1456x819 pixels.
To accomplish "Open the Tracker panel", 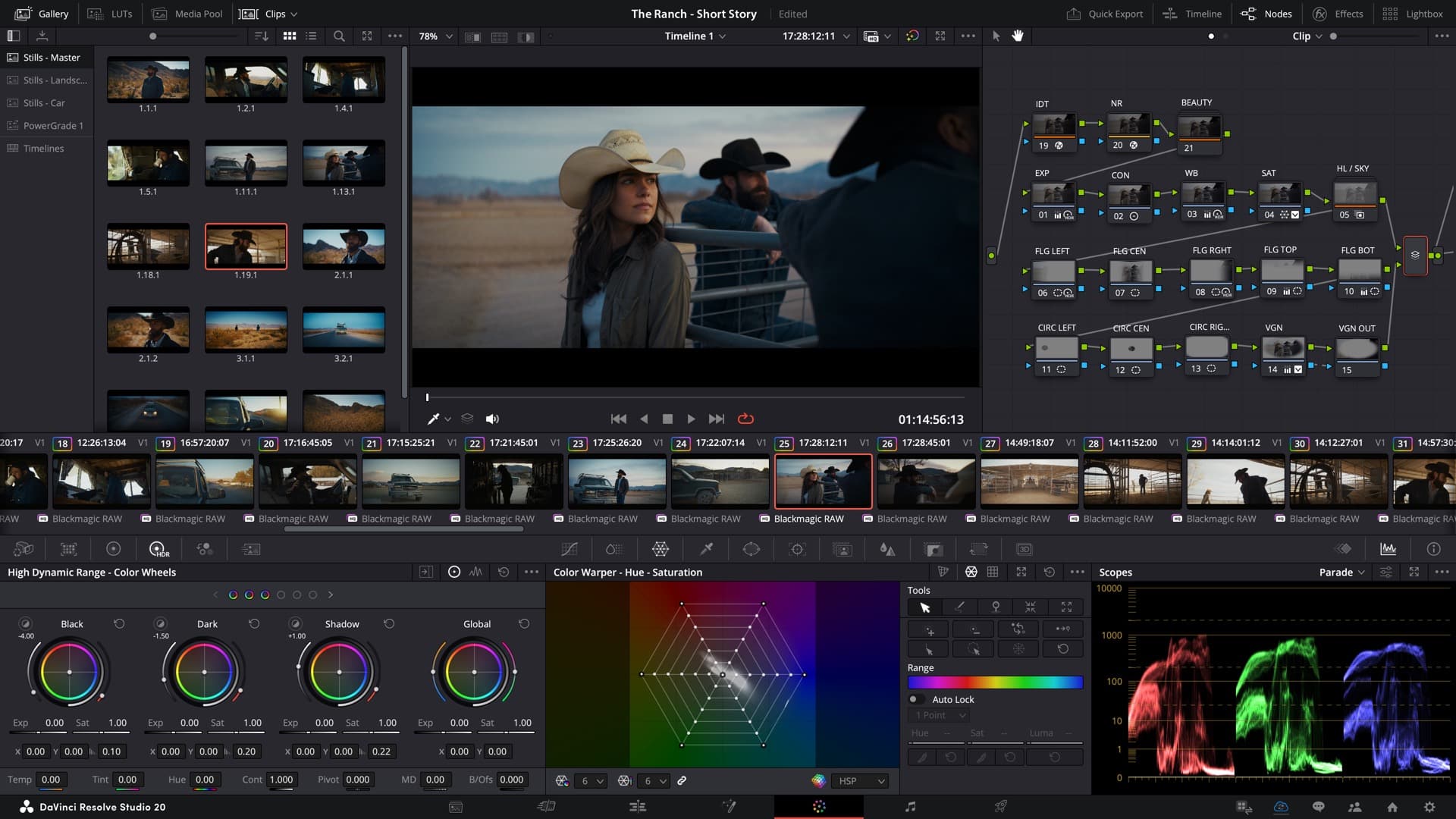I will [796, 549].
